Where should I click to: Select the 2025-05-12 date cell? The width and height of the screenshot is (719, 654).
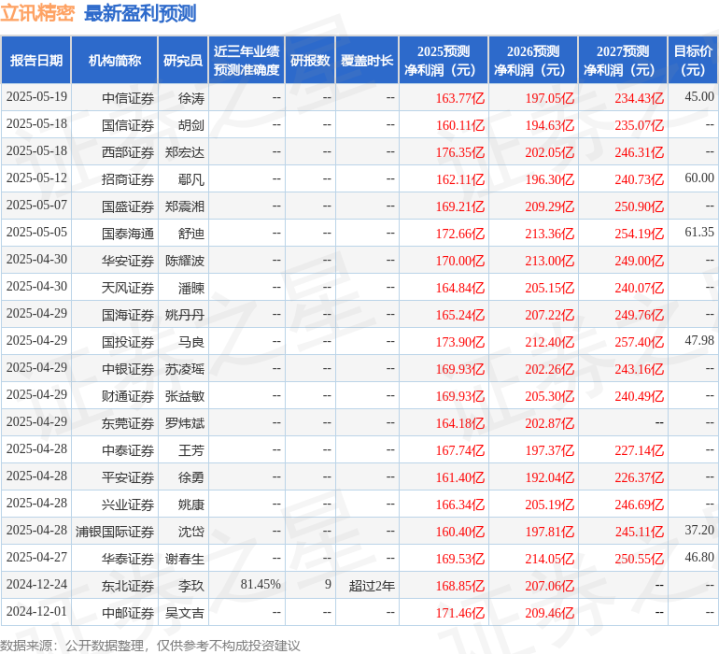tap(37, 178)
